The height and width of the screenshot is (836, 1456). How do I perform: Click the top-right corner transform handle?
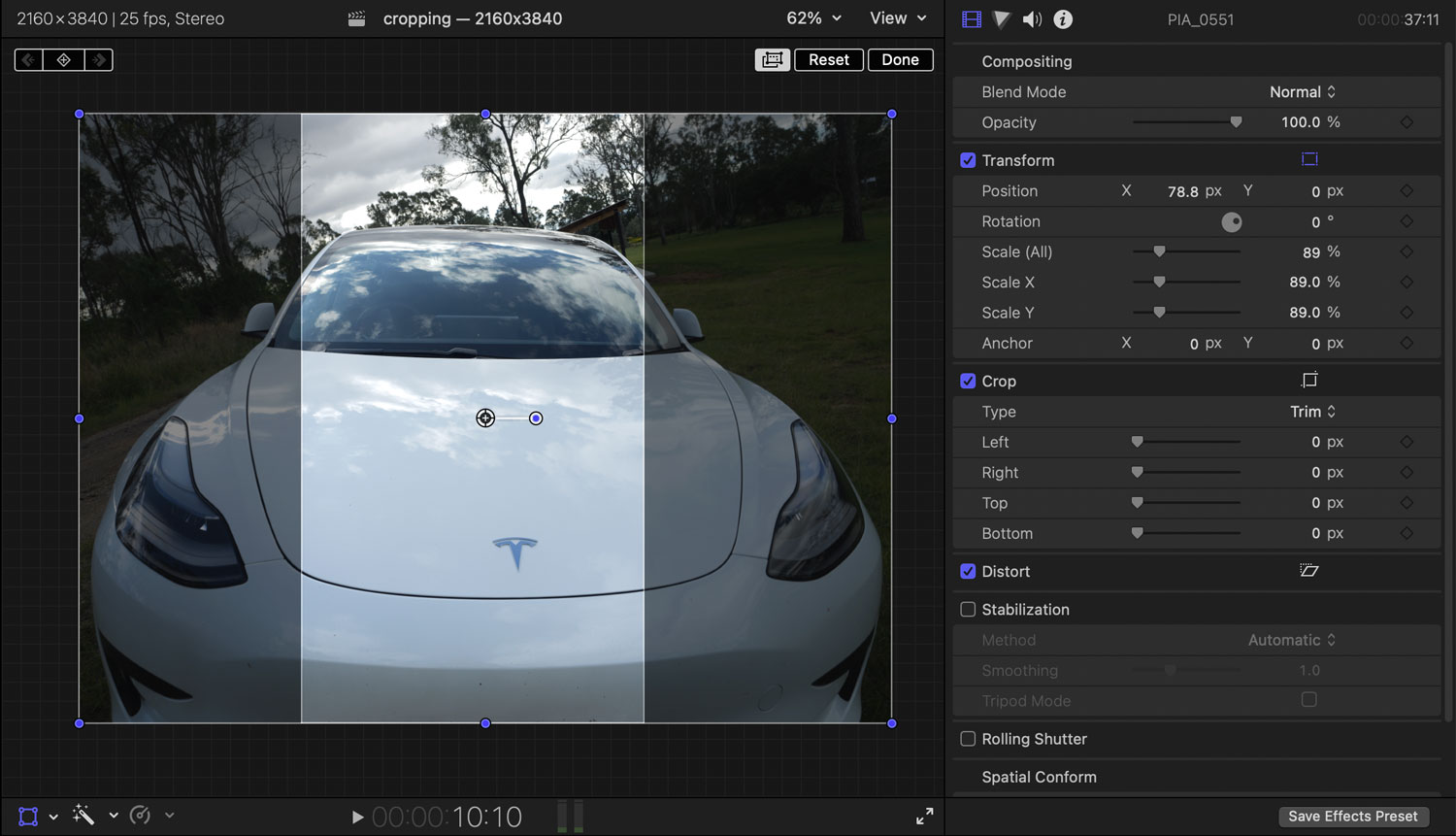(x=892, y=114)
